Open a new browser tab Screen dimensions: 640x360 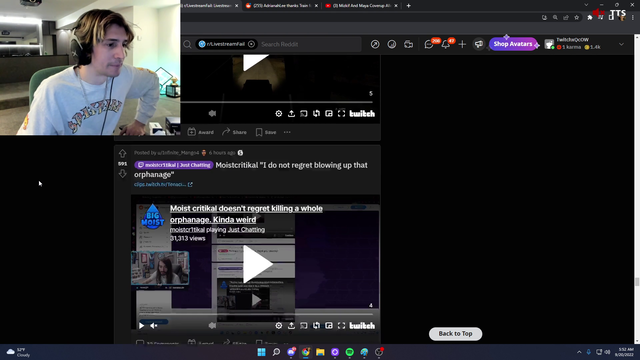[409, 6]
